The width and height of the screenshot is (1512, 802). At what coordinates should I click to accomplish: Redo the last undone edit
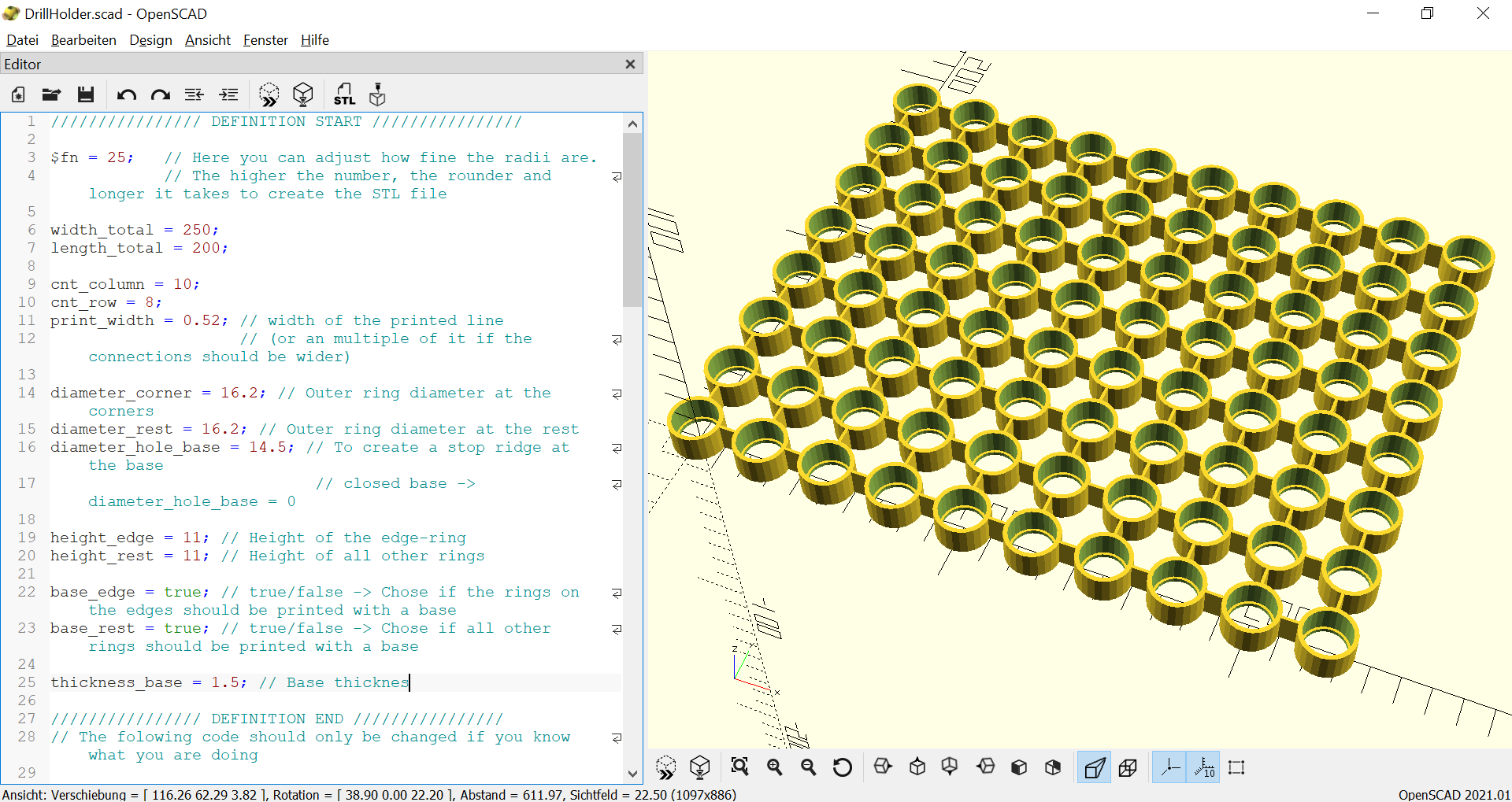pyautogui.click(x=161, y=95)
